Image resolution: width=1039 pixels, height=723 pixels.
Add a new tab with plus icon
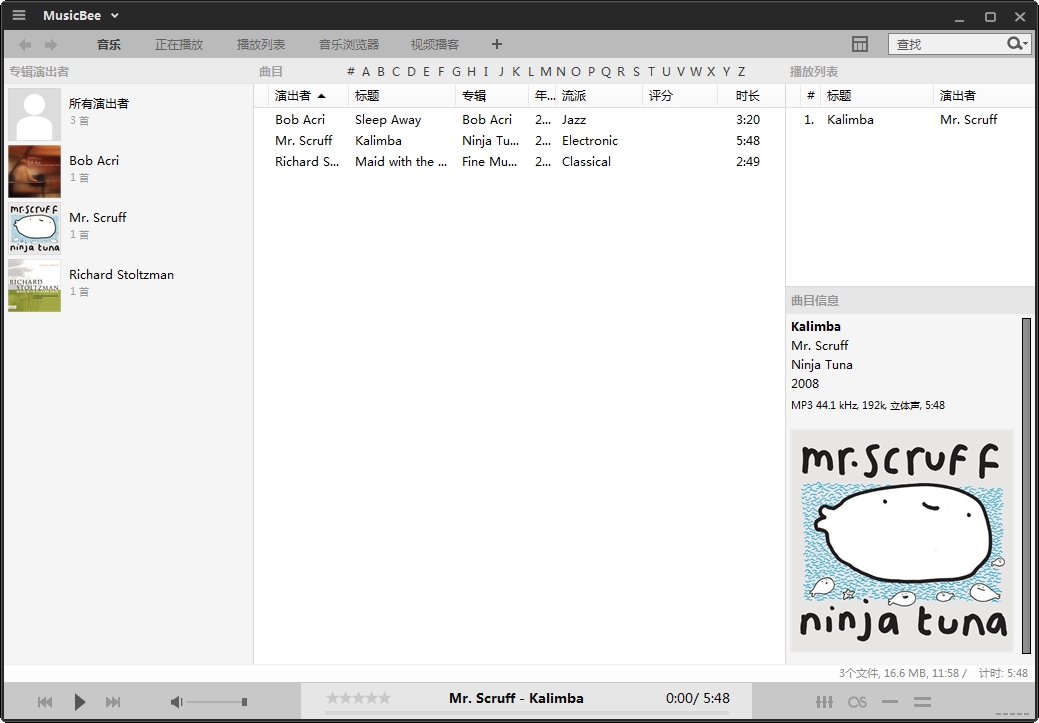point(497,44)
